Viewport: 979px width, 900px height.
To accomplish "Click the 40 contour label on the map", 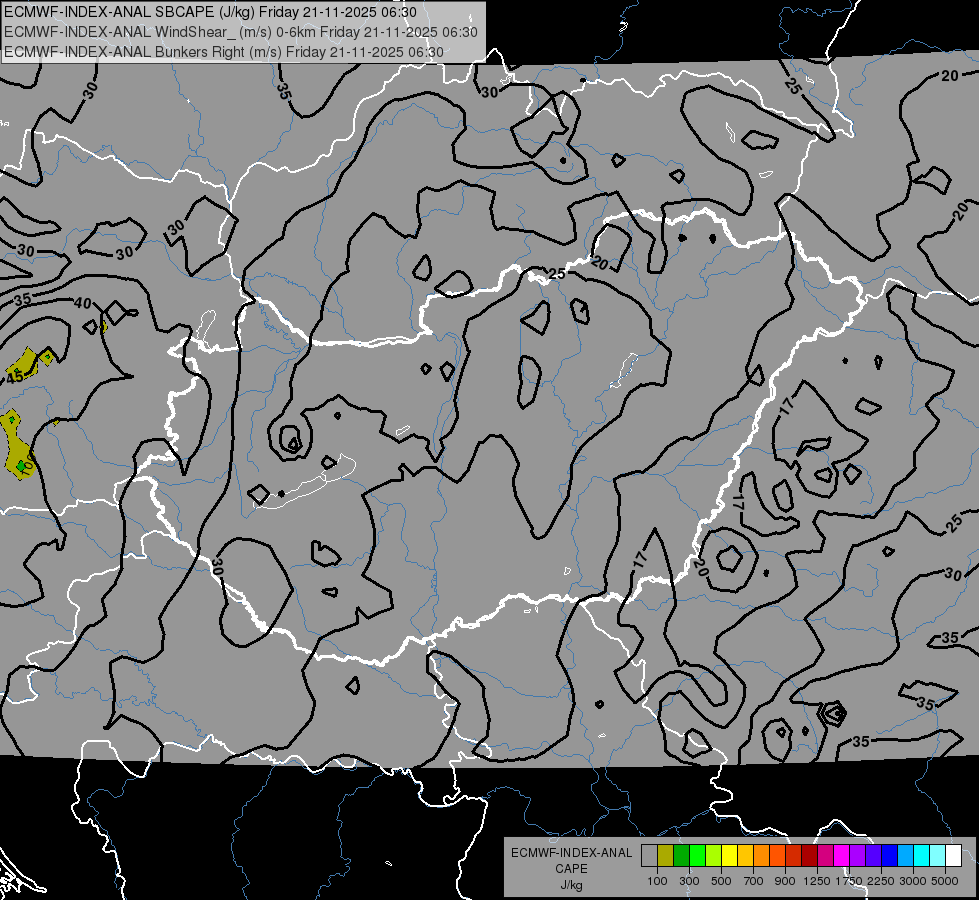I will pos(82,304).
